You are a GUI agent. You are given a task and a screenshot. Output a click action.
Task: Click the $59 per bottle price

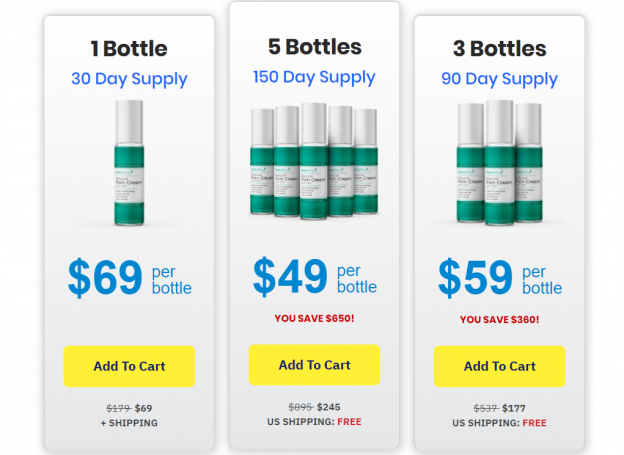coord(500,278)
